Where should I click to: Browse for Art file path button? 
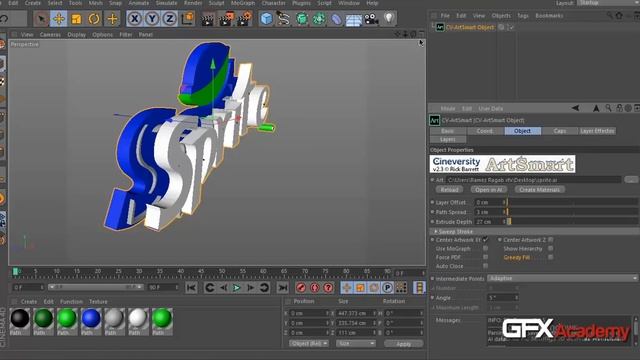631,180
